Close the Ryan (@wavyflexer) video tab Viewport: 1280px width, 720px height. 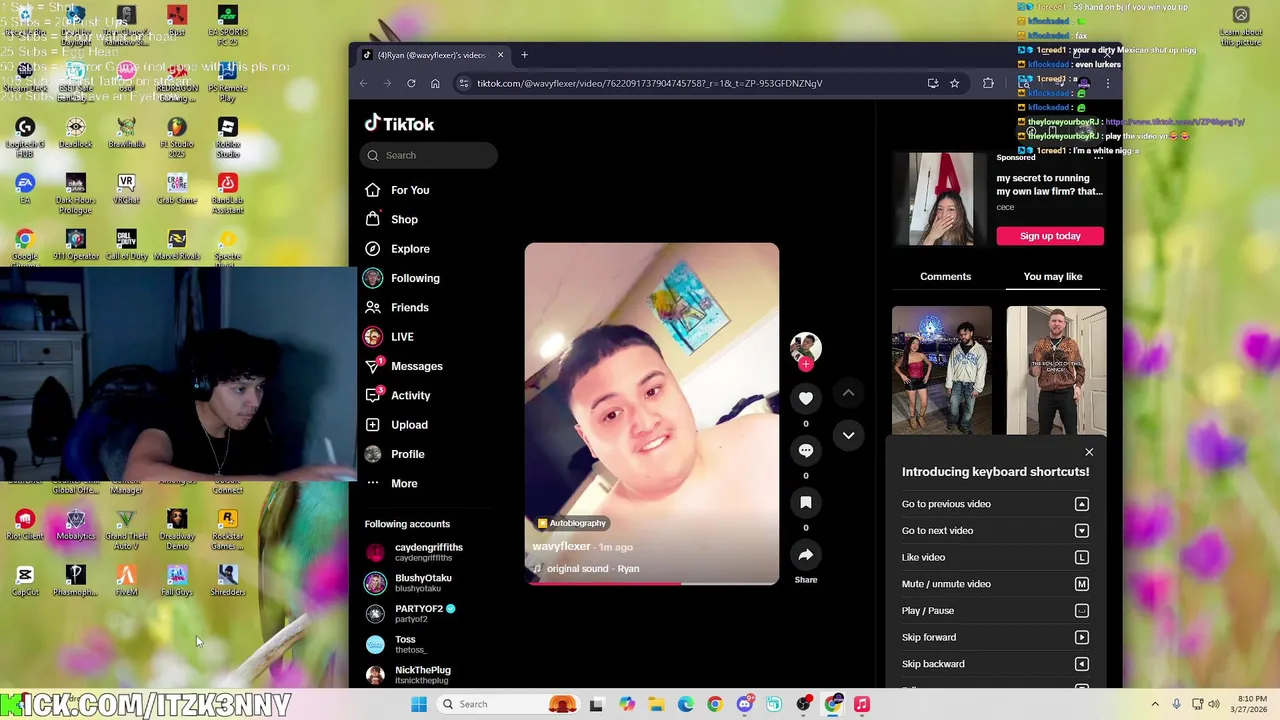pyautogui.click(x=500, y=55)
